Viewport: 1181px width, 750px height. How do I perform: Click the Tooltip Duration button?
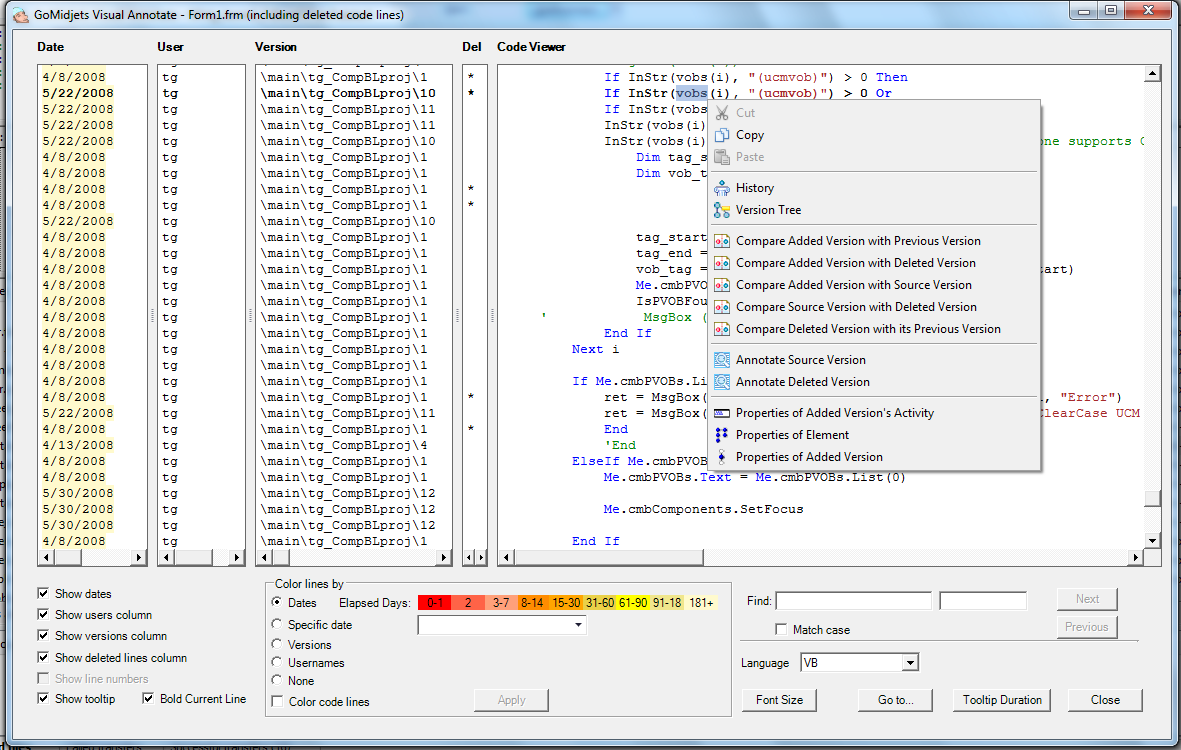click(x=1002, y=700)
